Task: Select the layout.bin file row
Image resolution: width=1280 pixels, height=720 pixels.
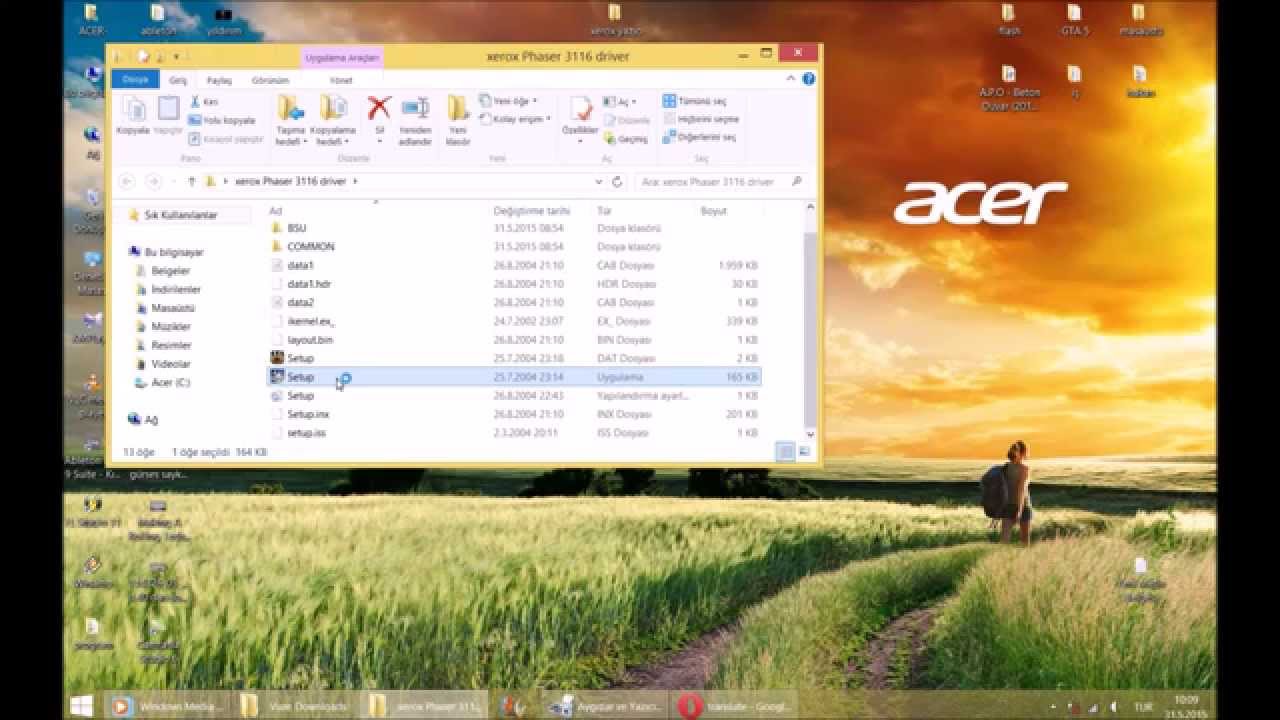Action: pos(514,340)
